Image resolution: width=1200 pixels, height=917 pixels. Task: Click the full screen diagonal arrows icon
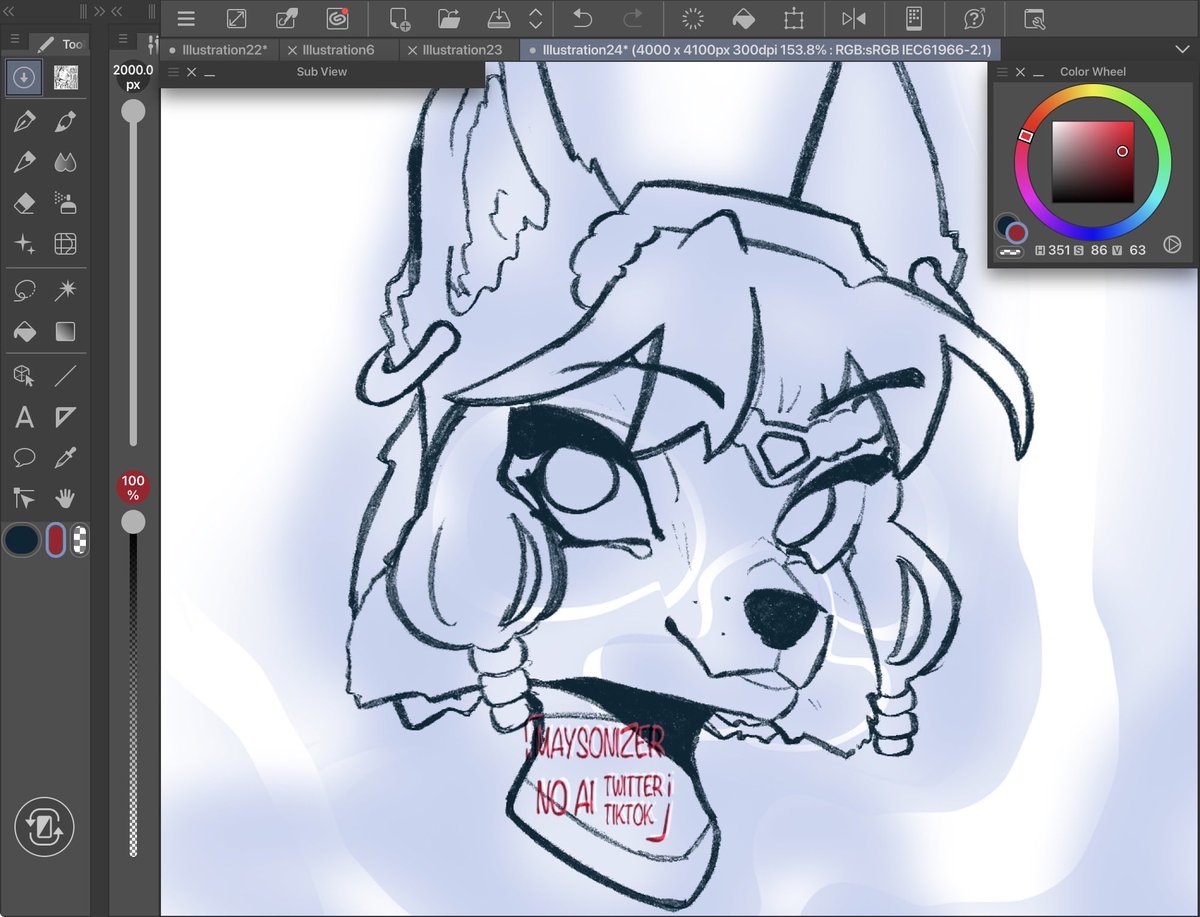click(x=236, y=18)
